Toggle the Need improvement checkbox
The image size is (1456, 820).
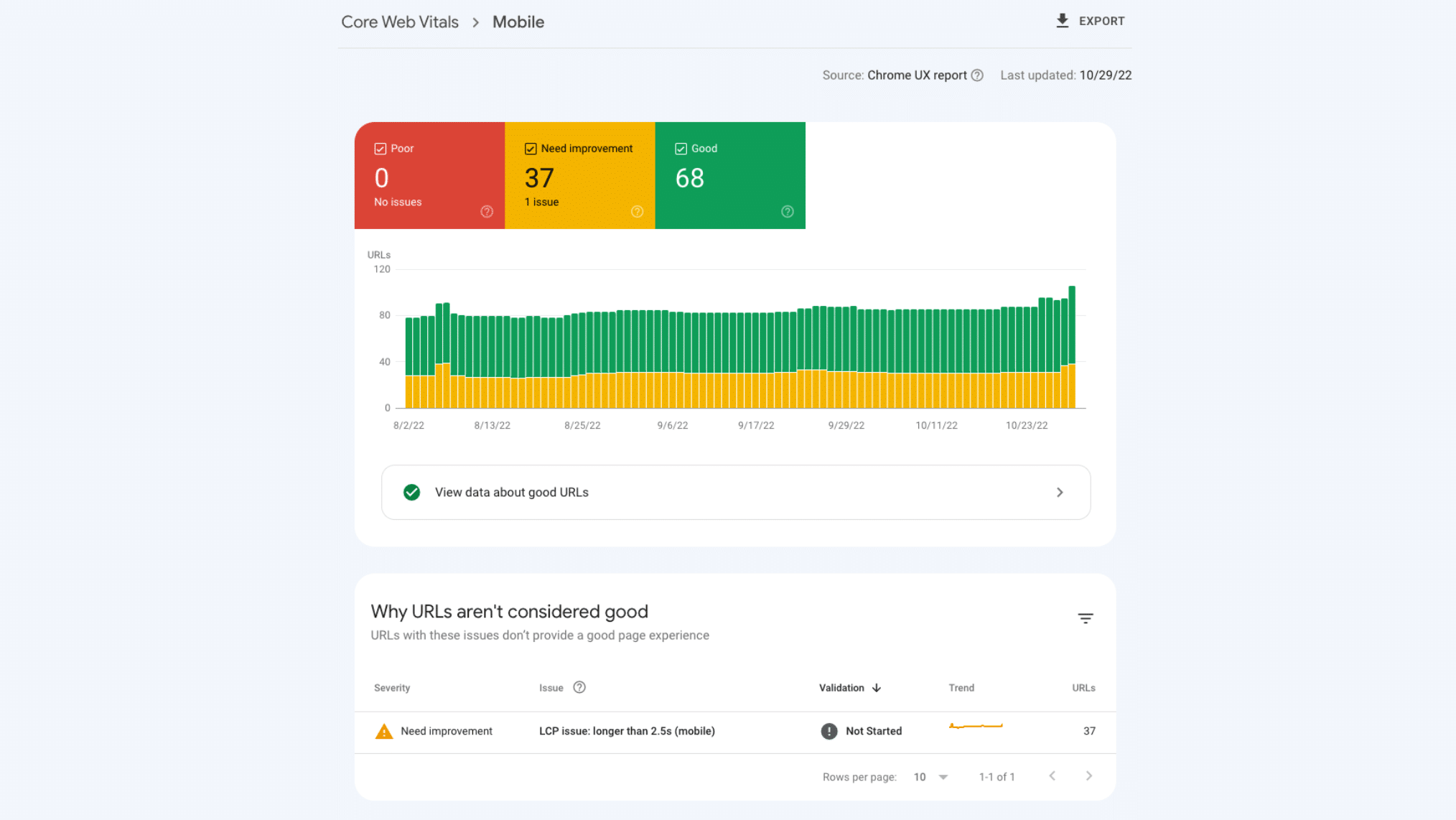point(531,149)
